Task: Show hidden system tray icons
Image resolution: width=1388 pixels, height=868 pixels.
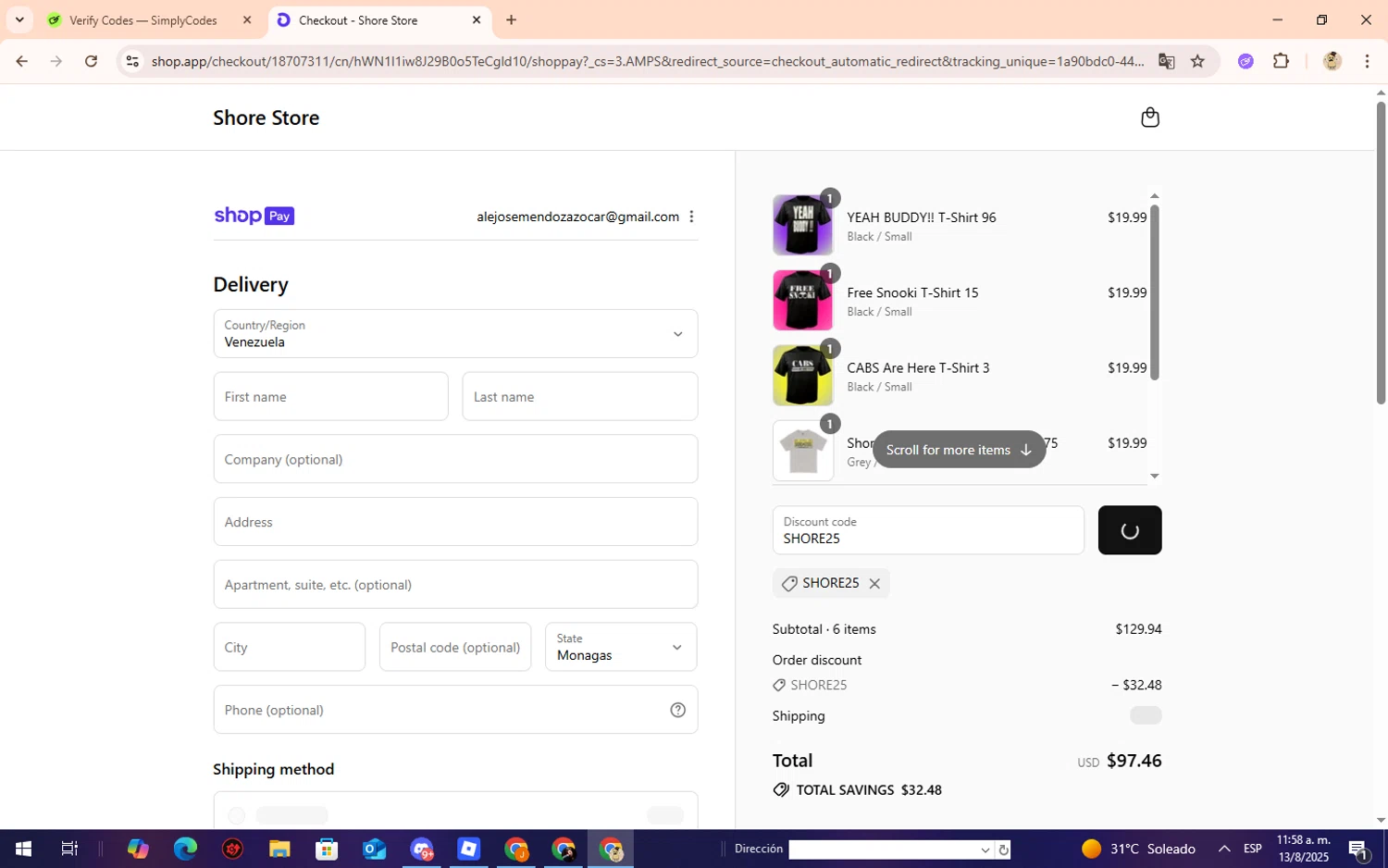Action: [1223, 849]
